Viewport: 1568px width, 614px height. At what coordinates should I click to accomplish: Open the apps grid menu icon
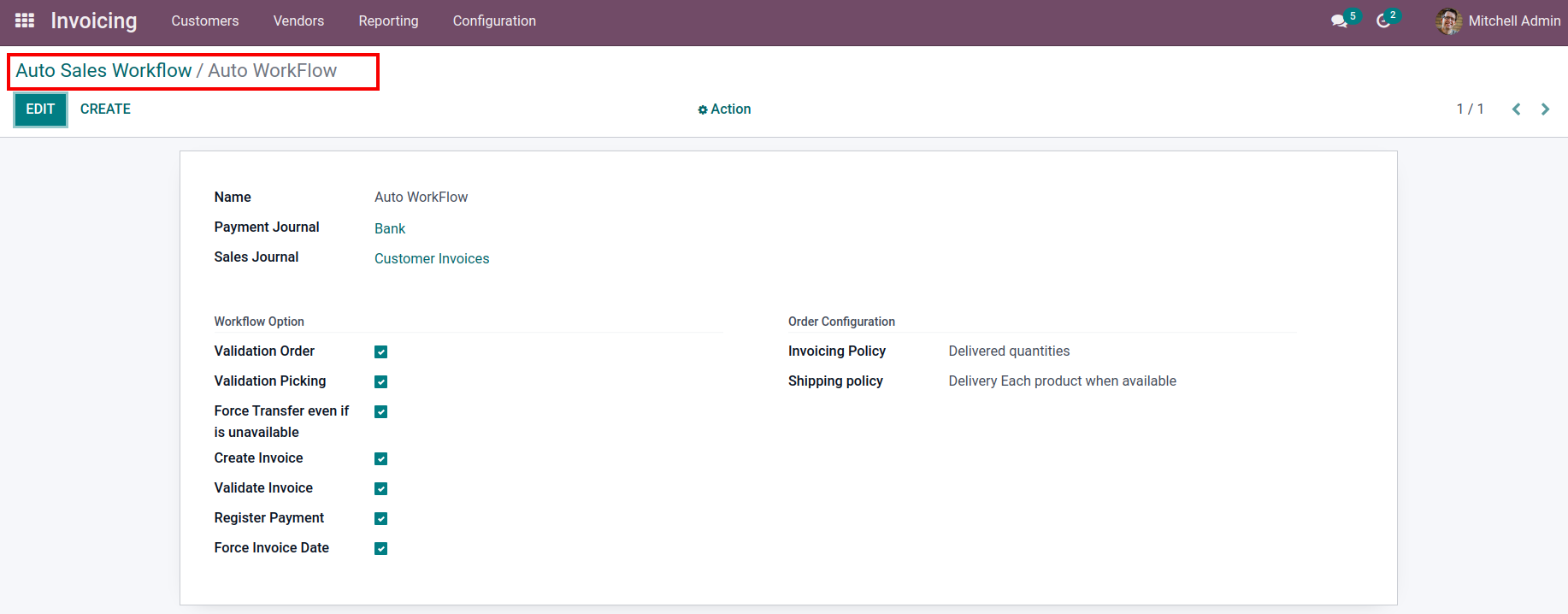point(25,21)
